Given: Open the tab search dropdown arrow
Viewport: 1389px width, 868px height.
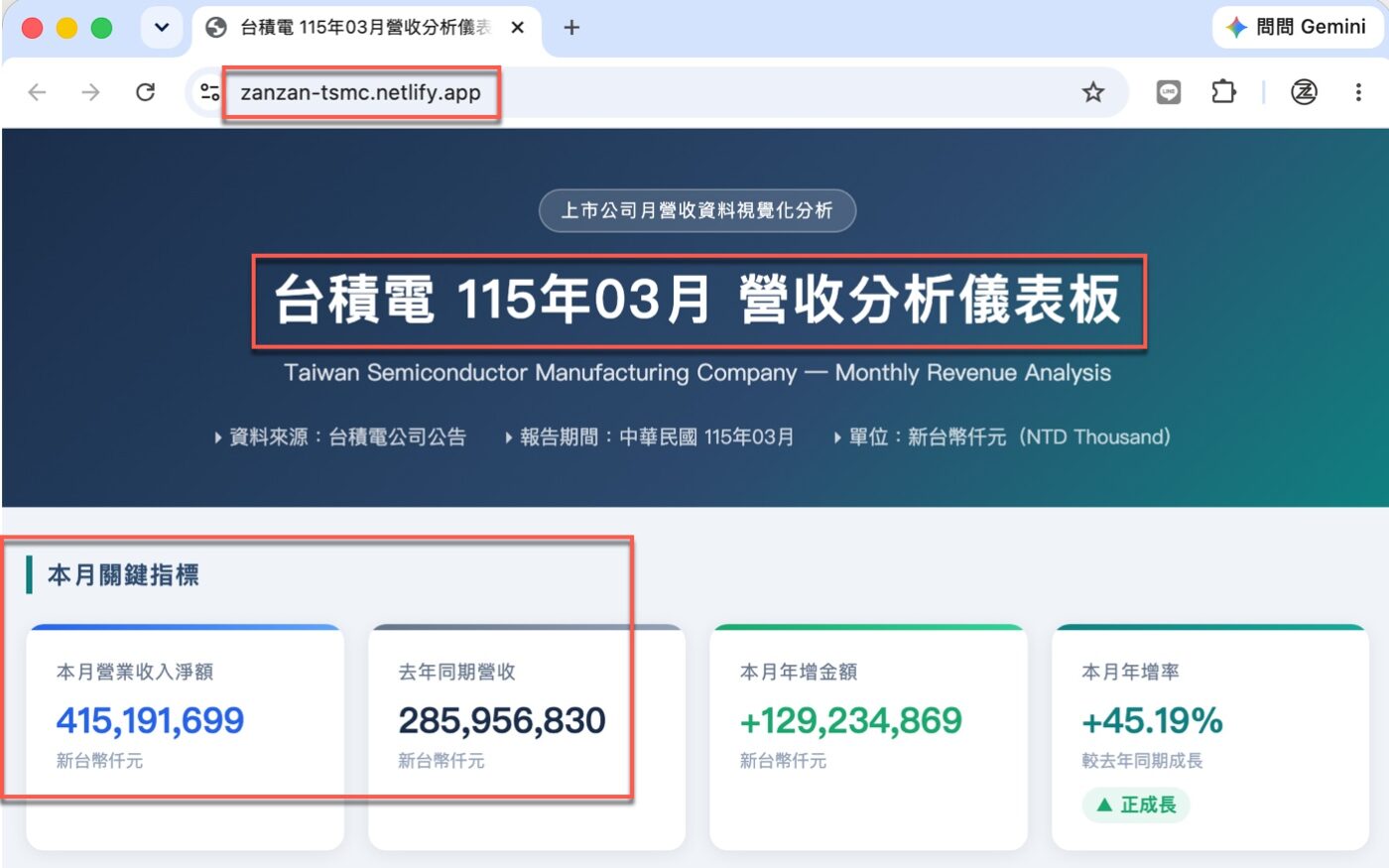Looking at the screenshot, I should pos(162,28).
